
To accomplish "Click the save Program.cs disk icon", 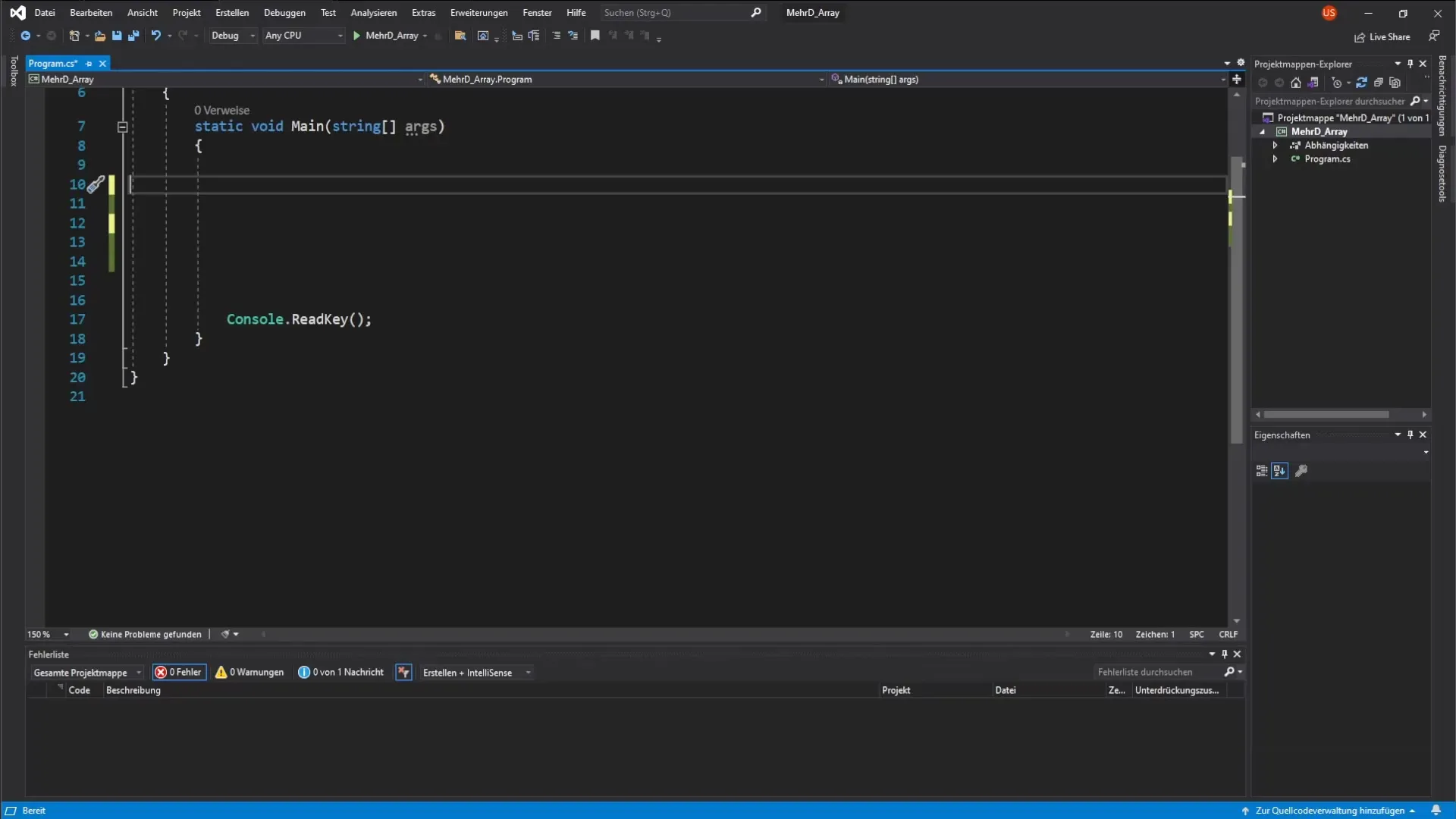I will tap(117, 36).
